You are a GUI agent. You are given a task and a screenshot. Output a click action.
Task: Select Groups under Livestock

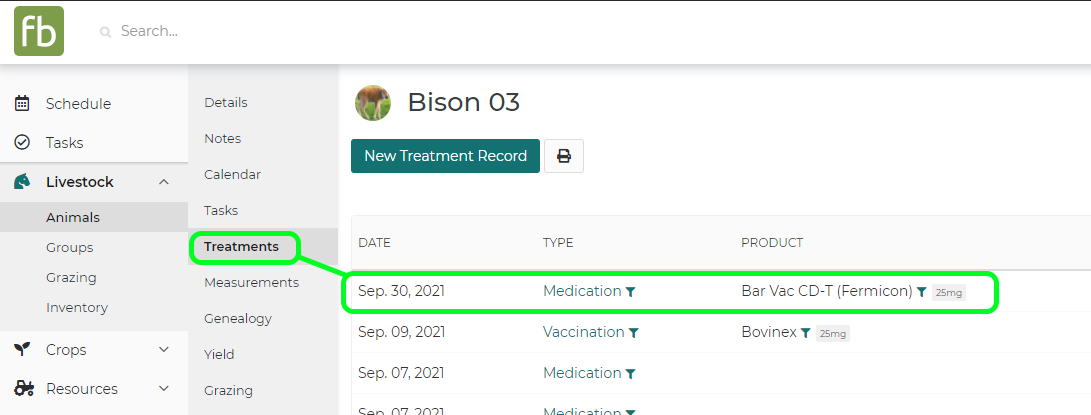click(69, 248)
